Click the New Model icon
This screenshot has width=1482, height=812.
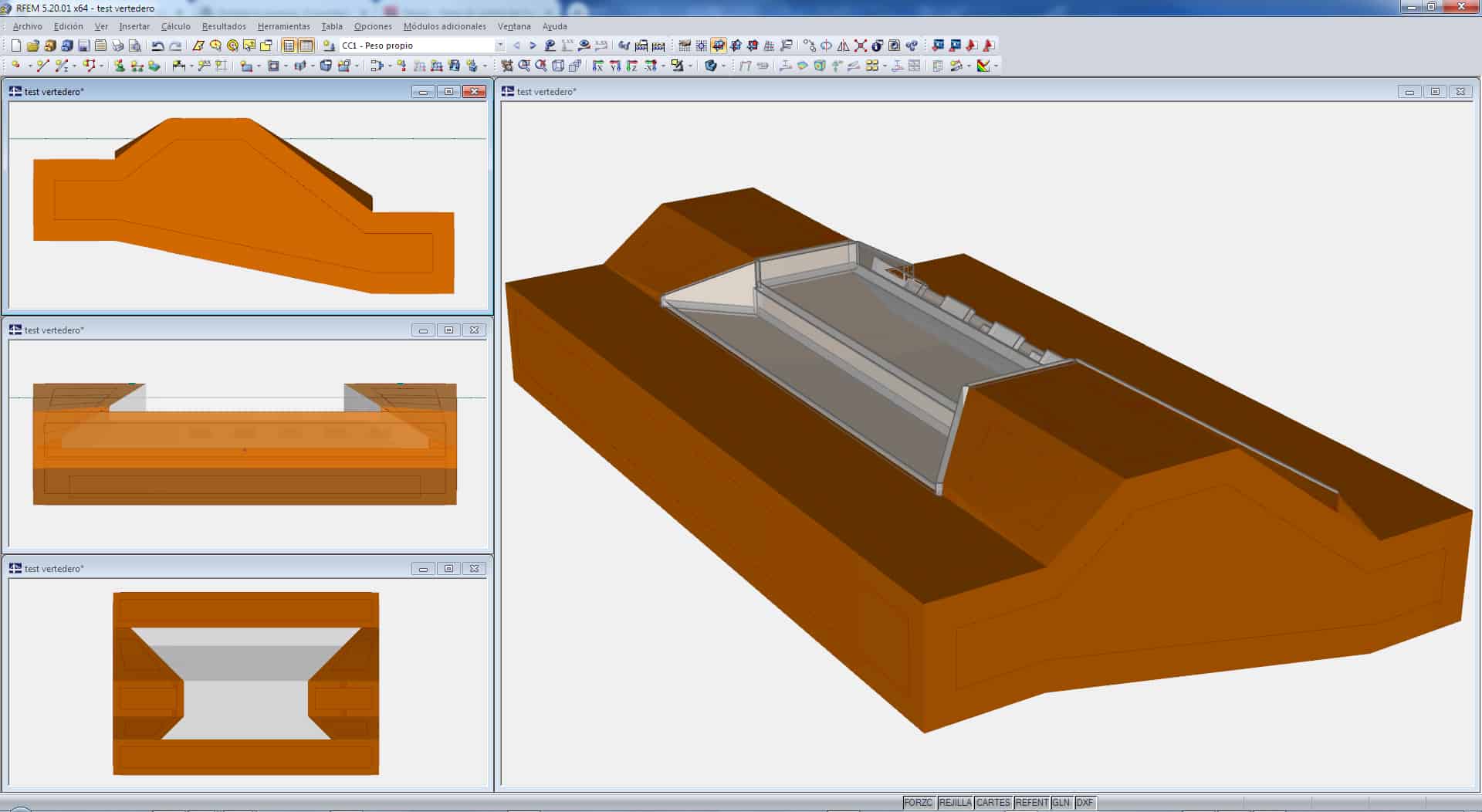point(15,46)
